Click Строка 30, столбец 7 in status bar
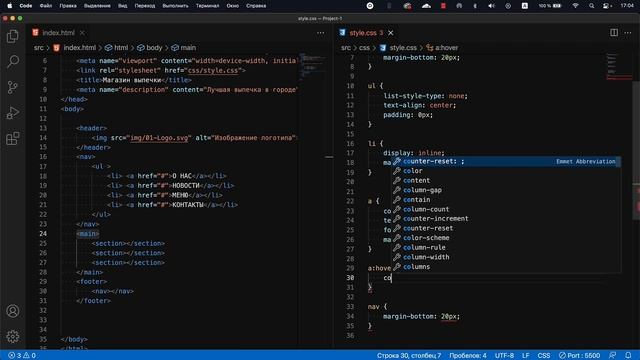Viewport: 640px width, 360px height. pyautogui.click(x=409, y=356)
